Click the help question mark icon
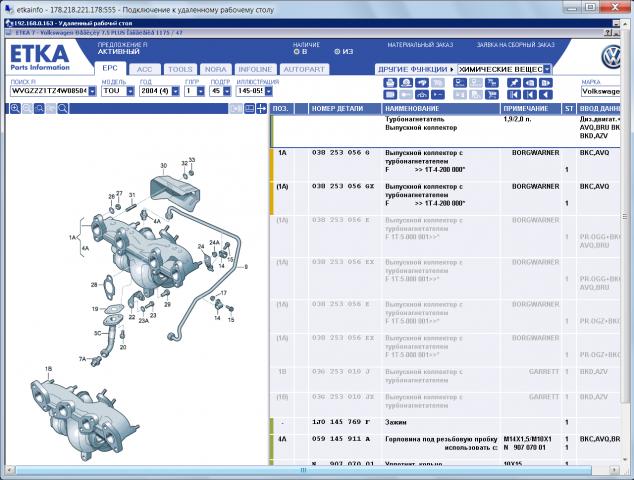 (608, 33)
